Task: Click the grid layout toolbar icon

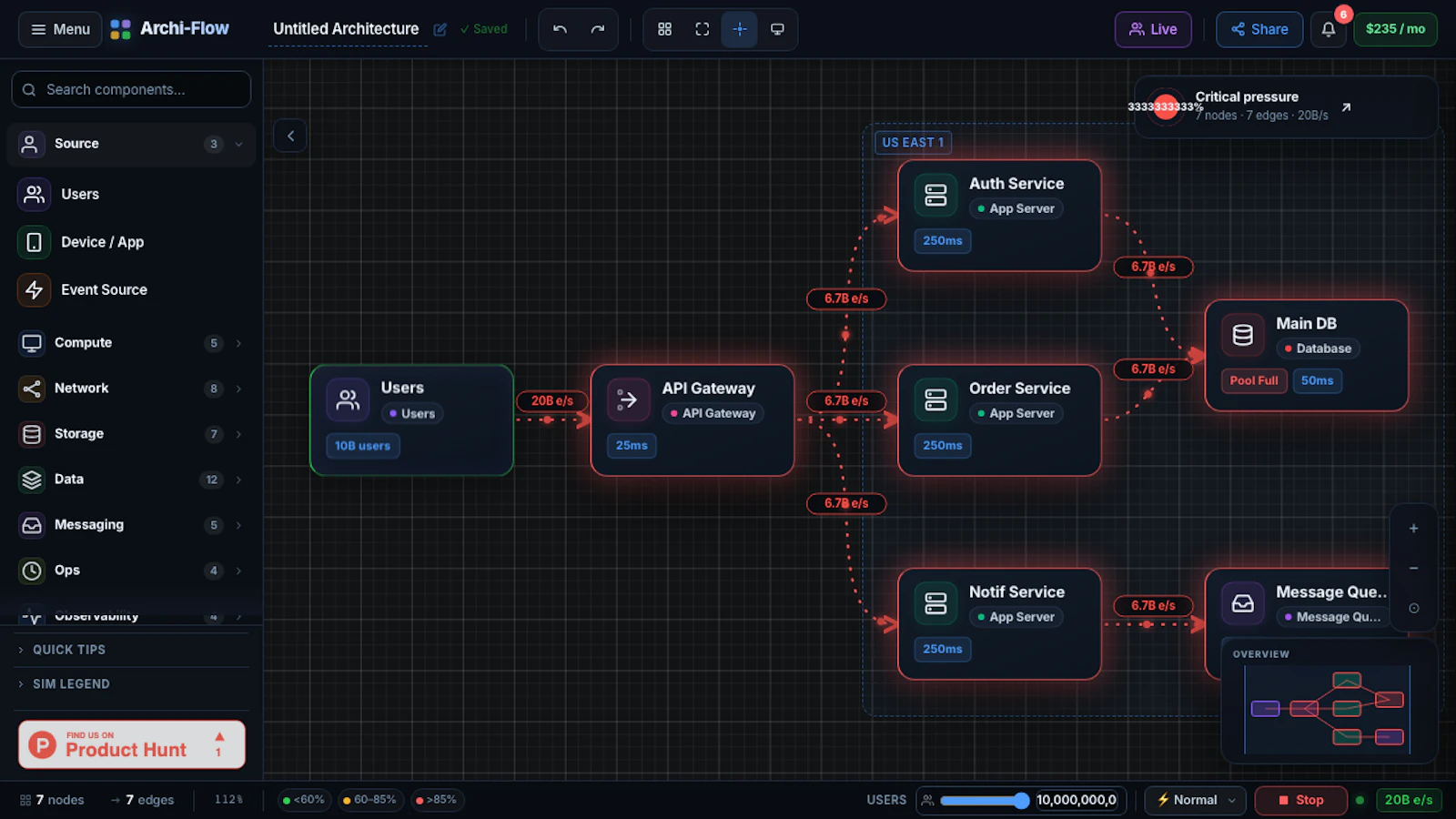Action: click(664, 29)
